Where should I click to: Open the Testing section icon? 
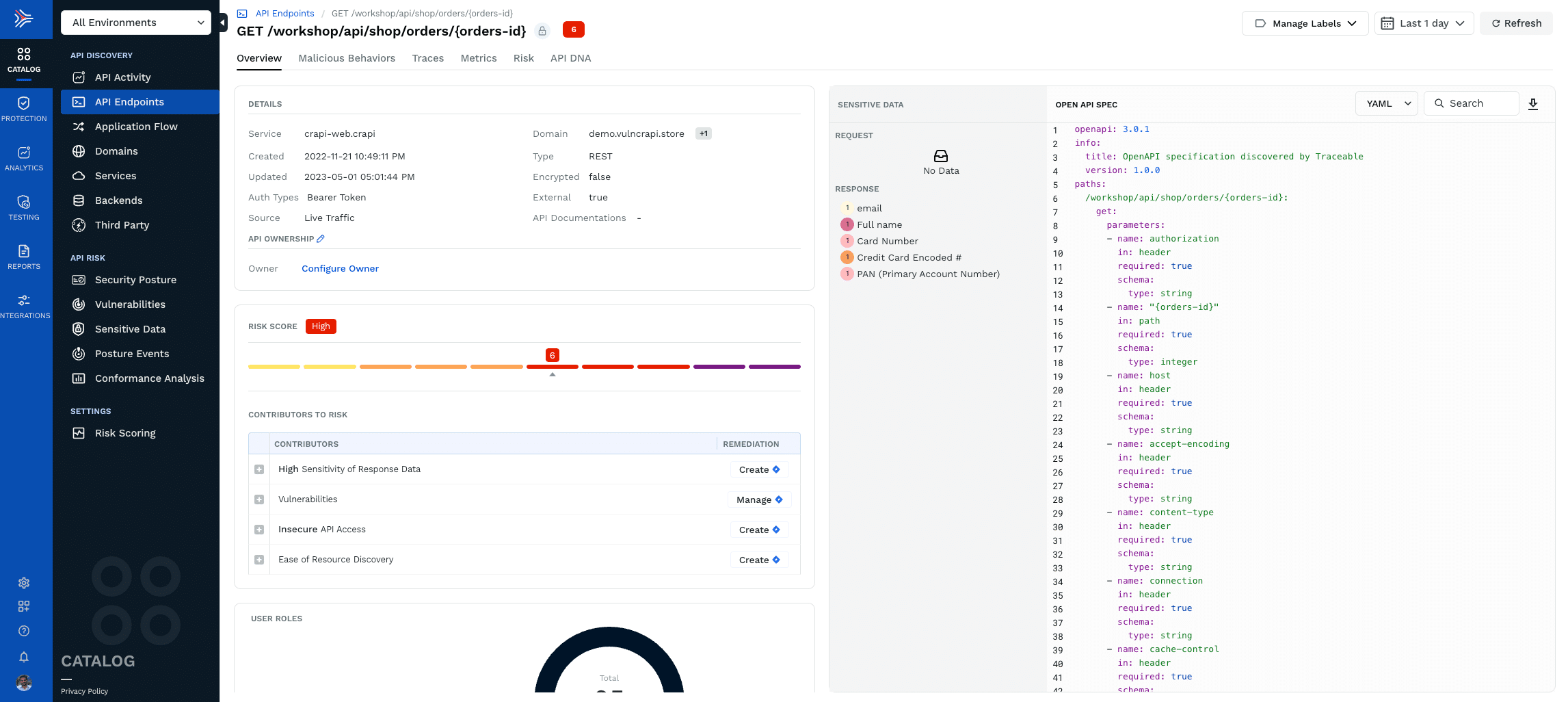[x=24, y=207]
